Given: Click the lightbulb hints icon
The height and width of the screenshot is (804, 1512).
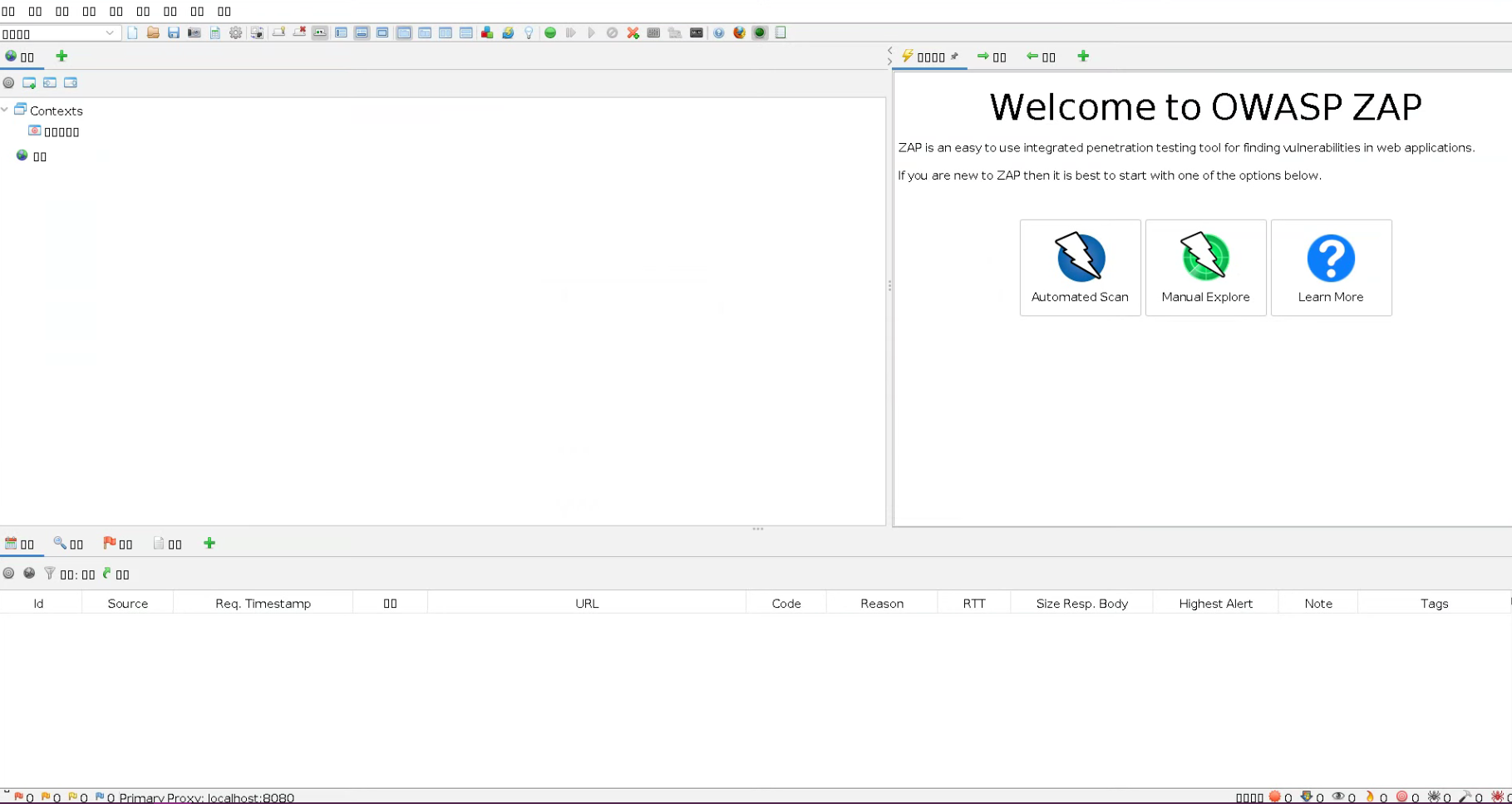Looking at the screenshot, I should [x=529, y=33].
